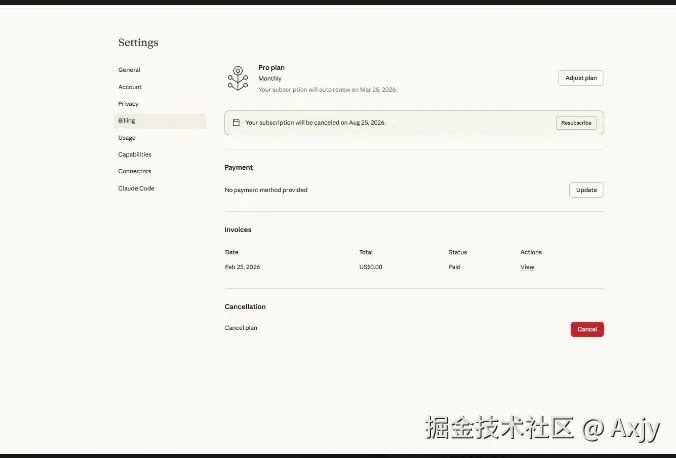The width and height of the screenshot is (676, 458).
Task: Open Connectors settings page
Action: (135, 171)
